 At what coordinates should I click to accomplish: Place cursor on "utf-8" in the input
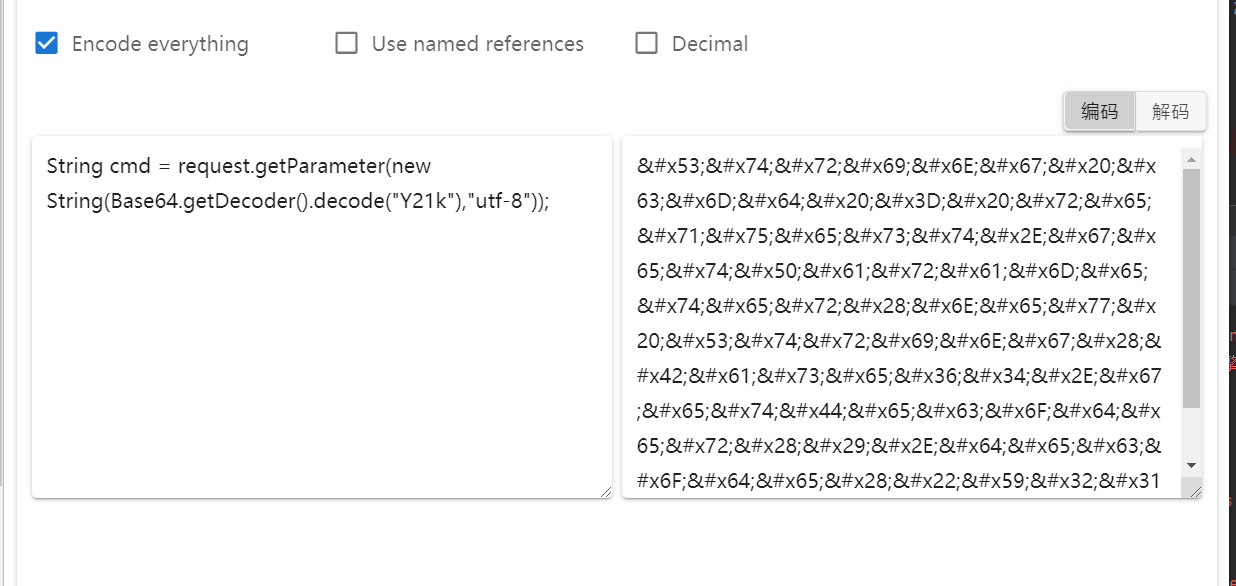[504, 201]
